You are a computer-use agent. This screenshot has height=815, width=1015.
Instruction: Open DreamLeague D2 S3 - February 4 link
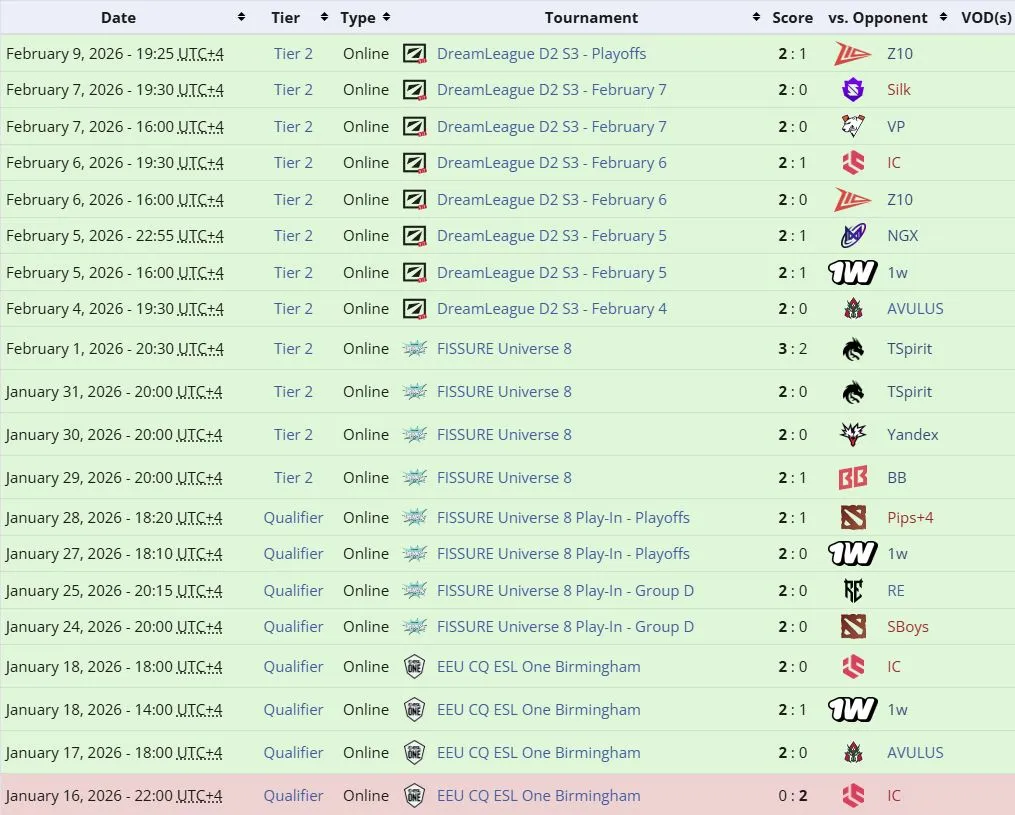[552, 309]
